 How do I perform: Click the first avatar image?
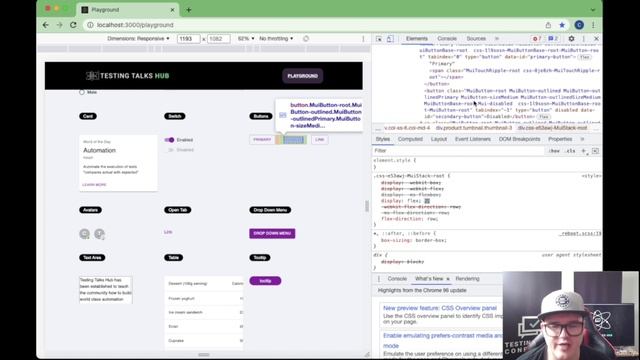click(x=84, y=234)
